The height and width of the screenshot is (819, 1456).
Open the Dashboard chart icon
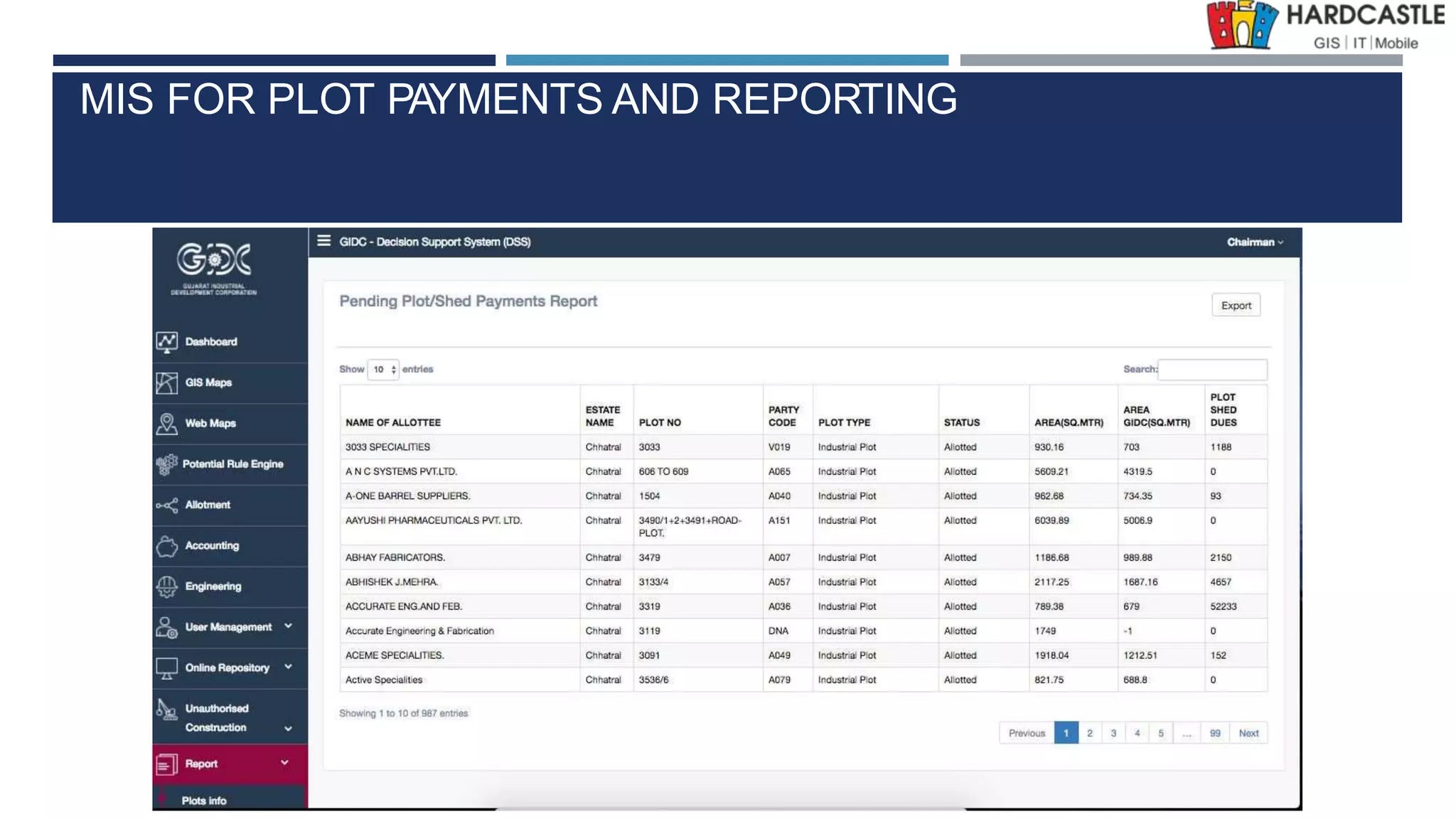pos(166,342)
